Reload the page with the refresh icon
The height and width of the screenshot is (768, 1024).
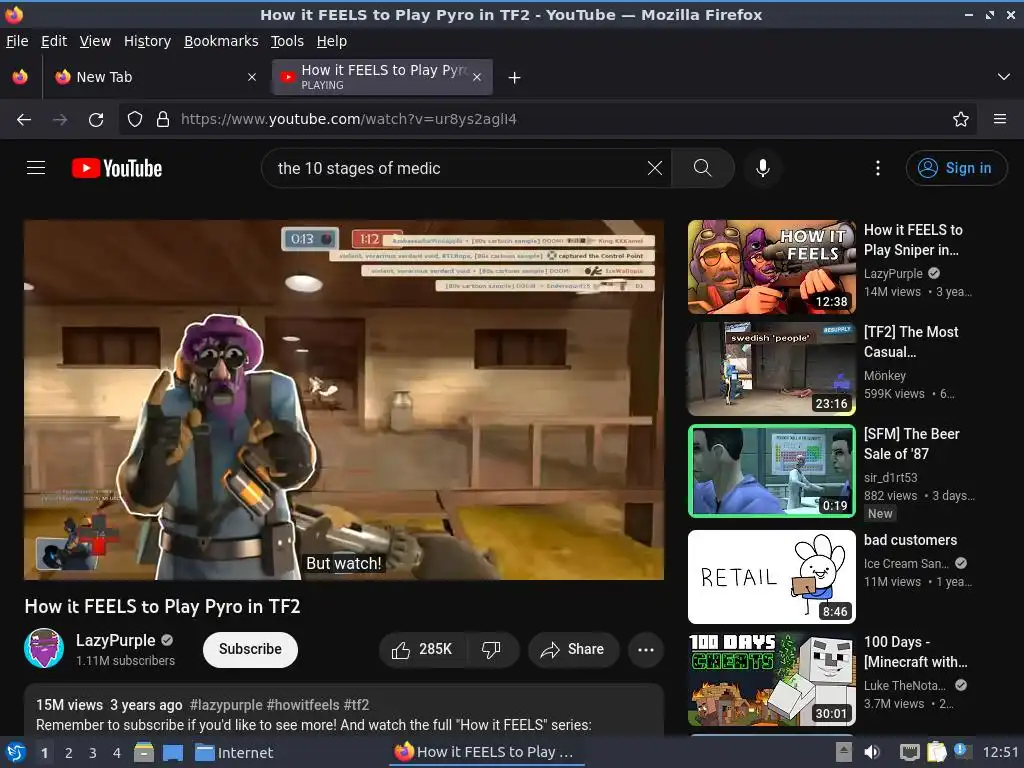(96, 119)
